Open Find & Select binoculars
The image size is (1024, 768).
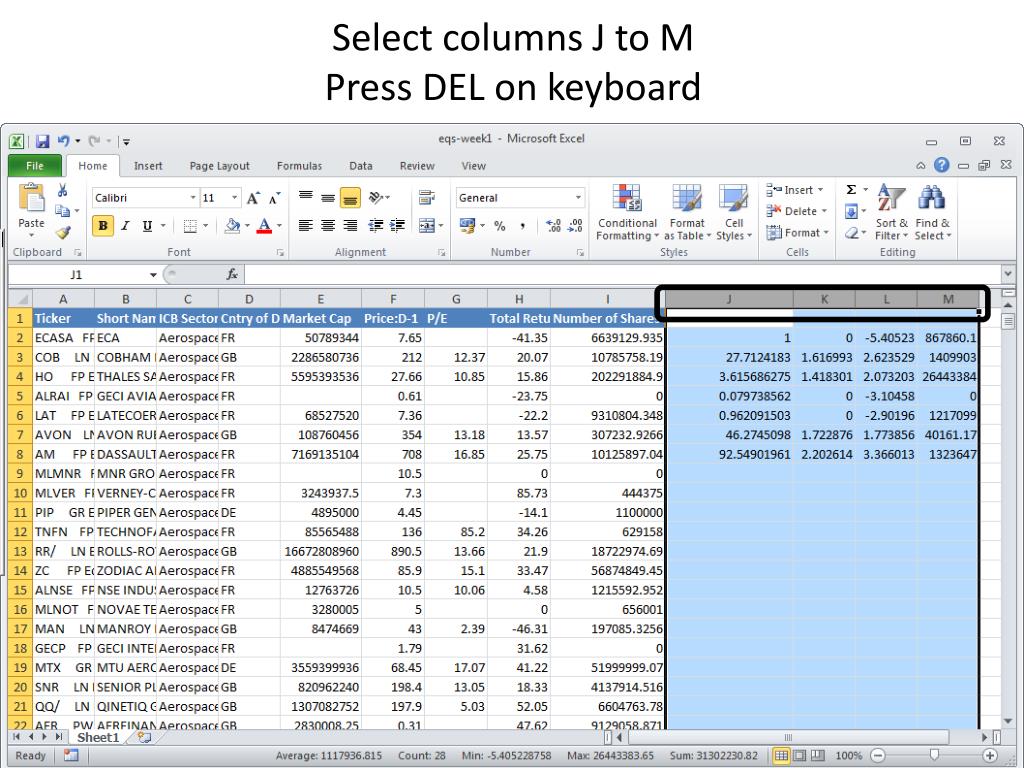click(933, 213)
